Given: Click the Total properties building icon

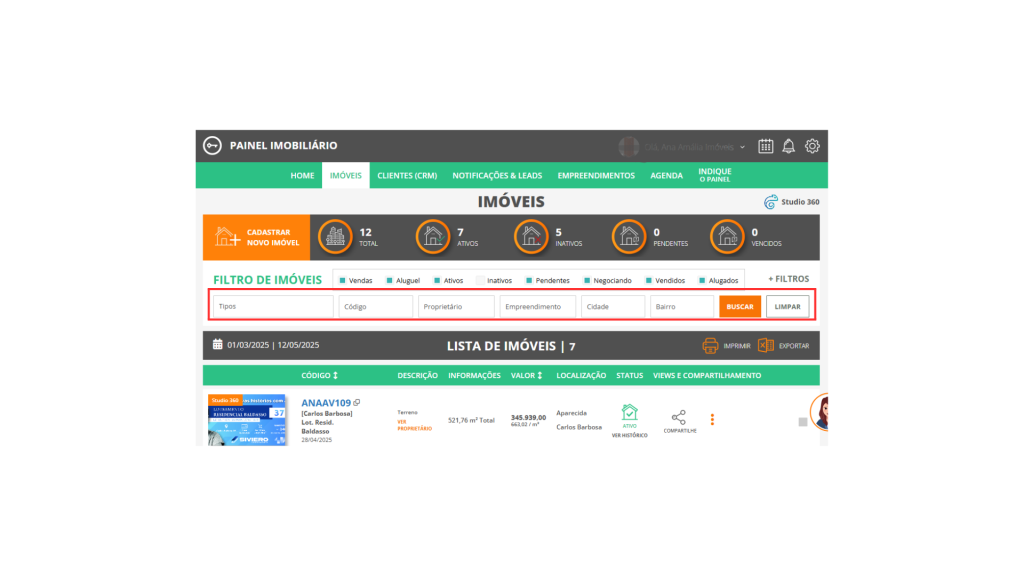Looking at the screenshot, I should (x=336, y=237).
